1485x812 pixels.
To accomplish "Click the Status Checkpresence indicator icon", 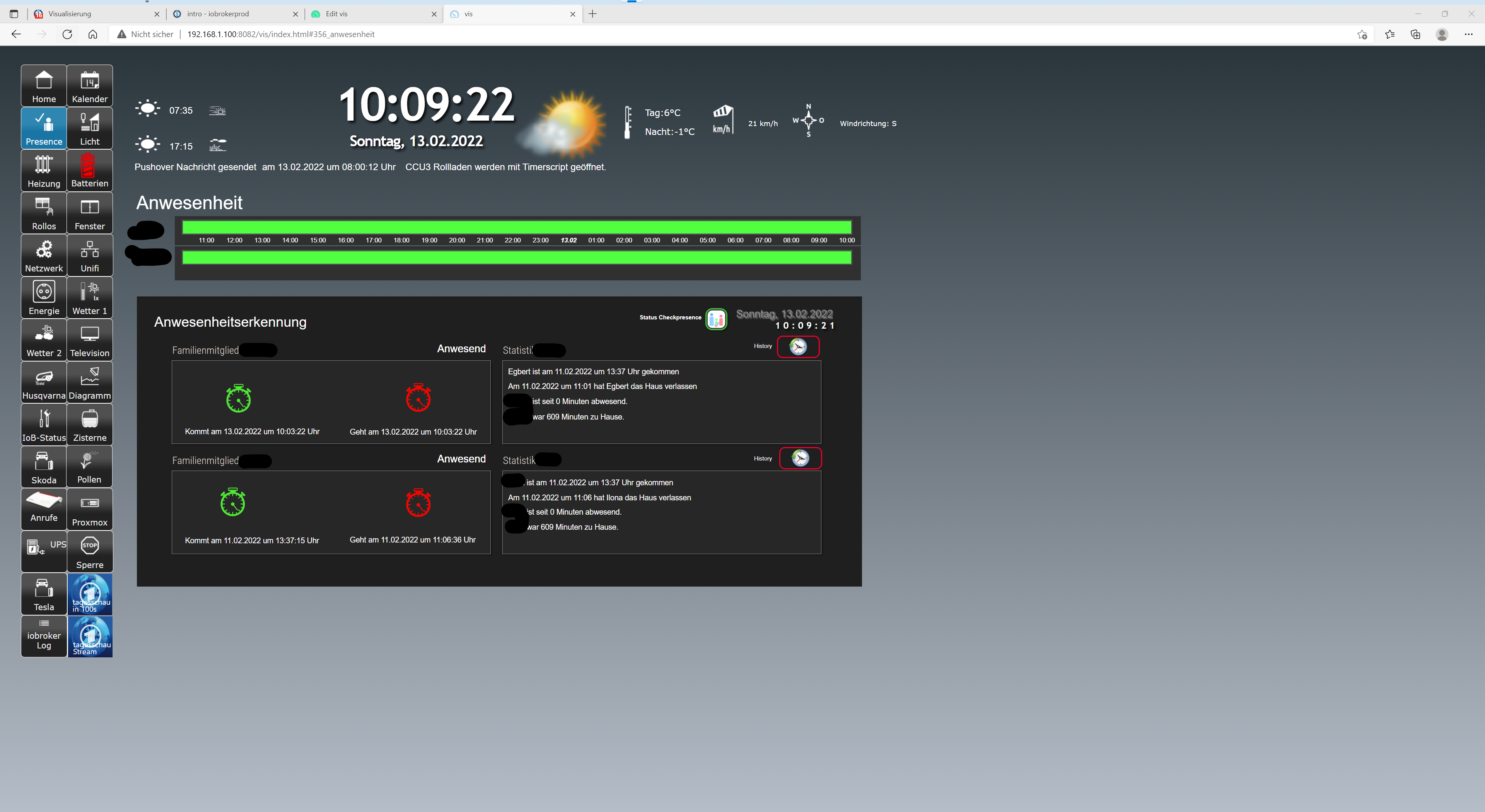I will click(716, 319).
